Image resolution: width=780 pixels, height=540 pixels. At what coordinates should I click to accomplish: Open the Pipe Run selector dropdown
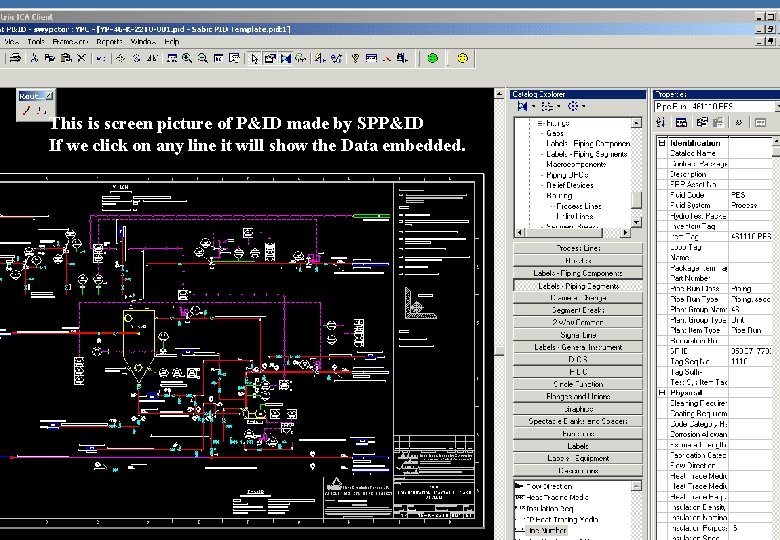click(775, 106)
